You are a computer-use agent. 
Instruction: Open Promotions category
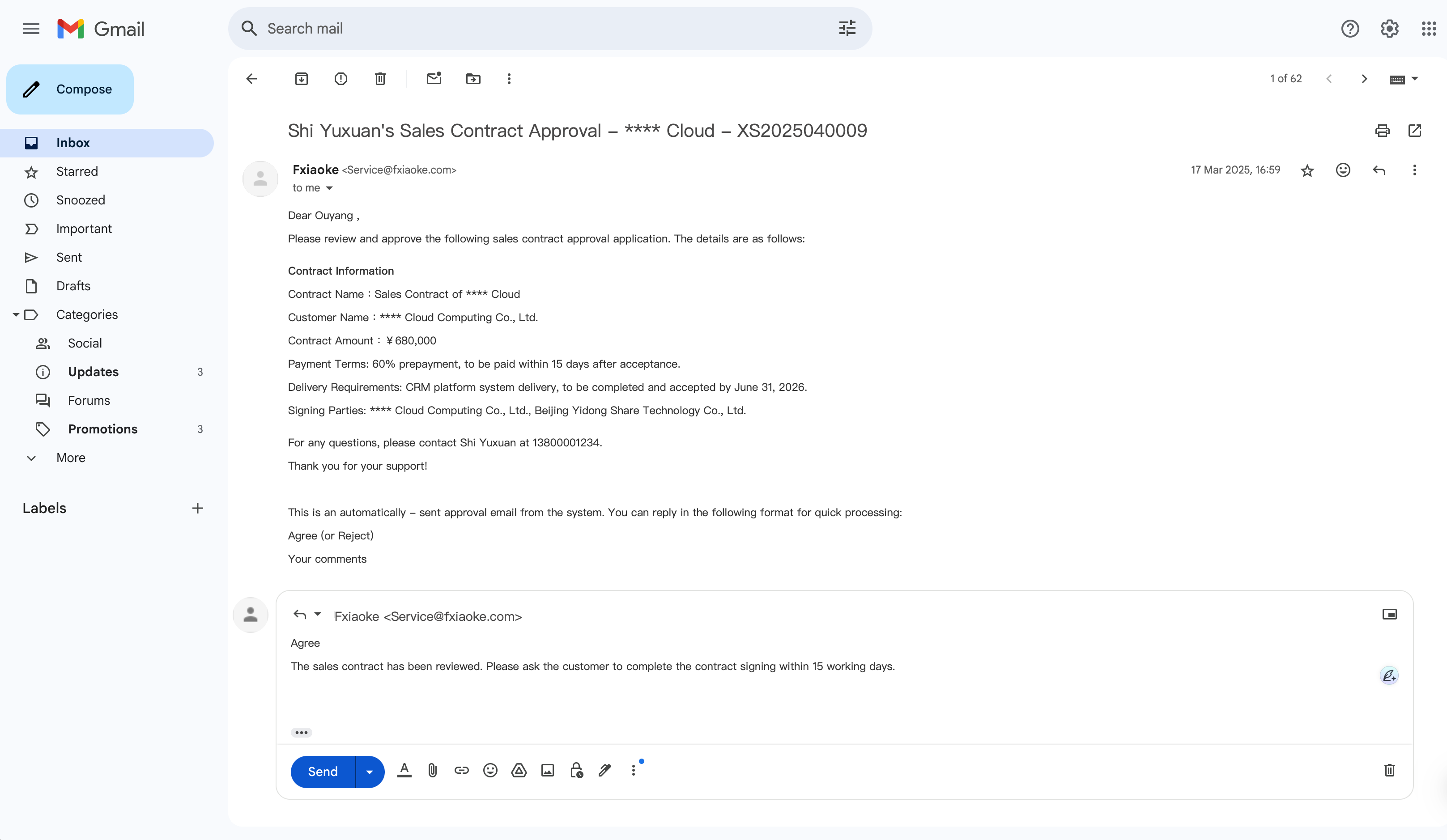click(x=103, y=429)
